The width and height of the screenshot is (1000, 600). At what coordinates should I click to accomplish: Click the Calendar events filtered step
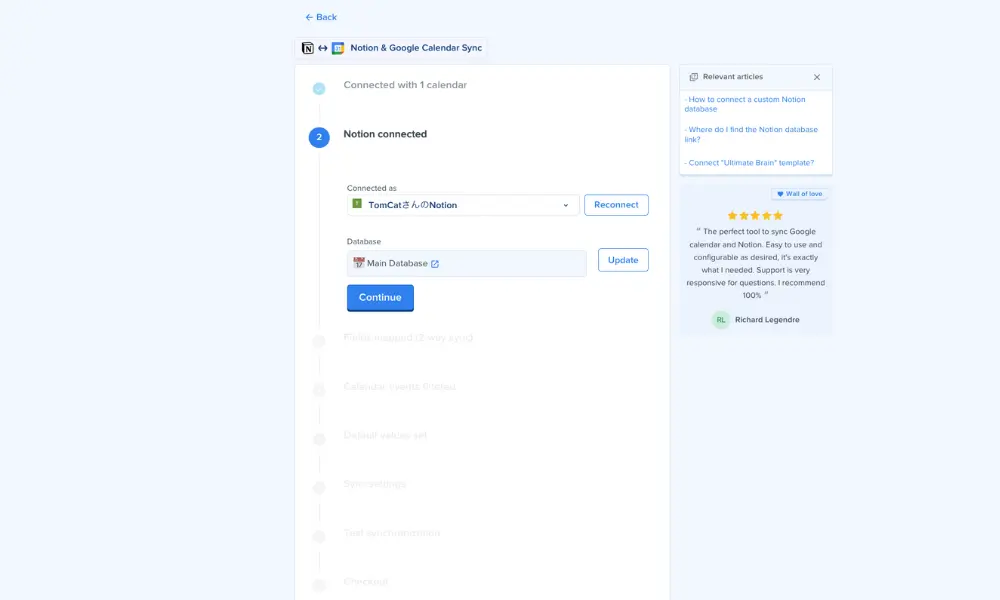pyautogui.click(x=399, y=386)
